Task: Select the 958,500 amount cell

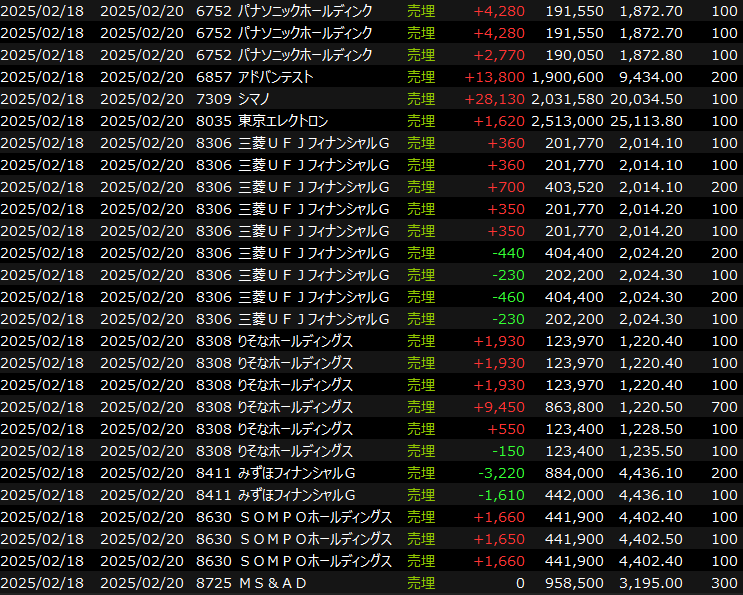Action: point(575,583)
